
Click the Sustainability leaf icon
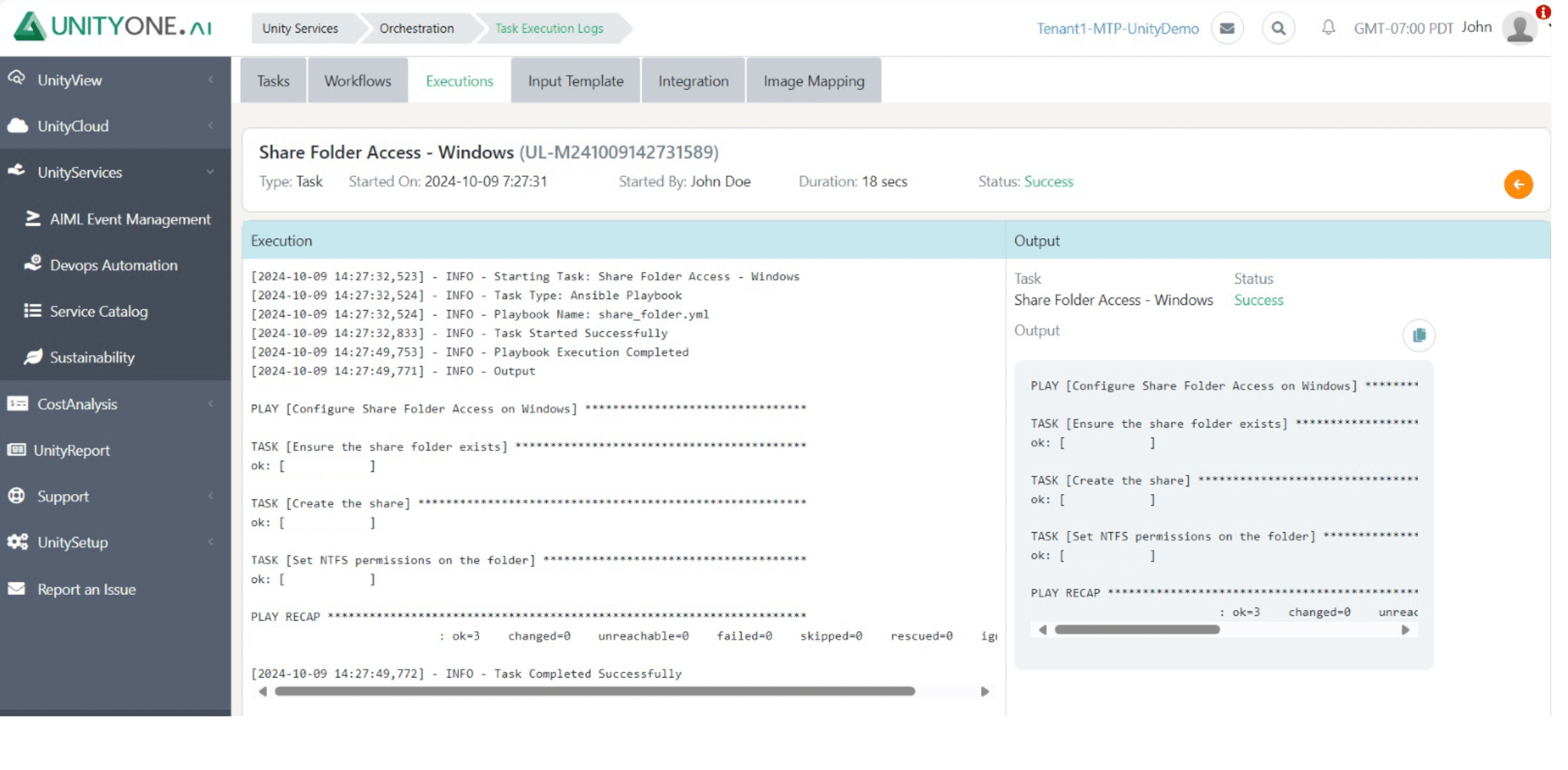[33, 356]
